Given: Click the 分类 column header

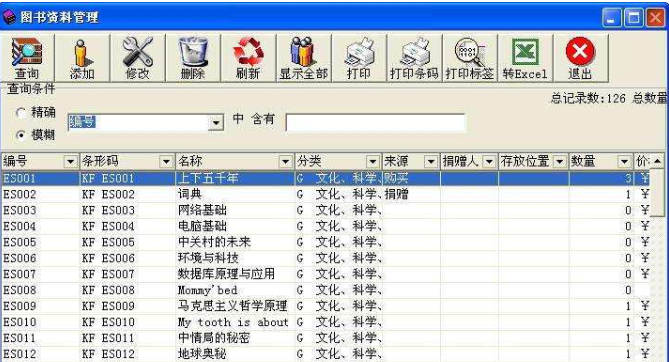Looking at the screenshot, I should (x=338, y=162).
